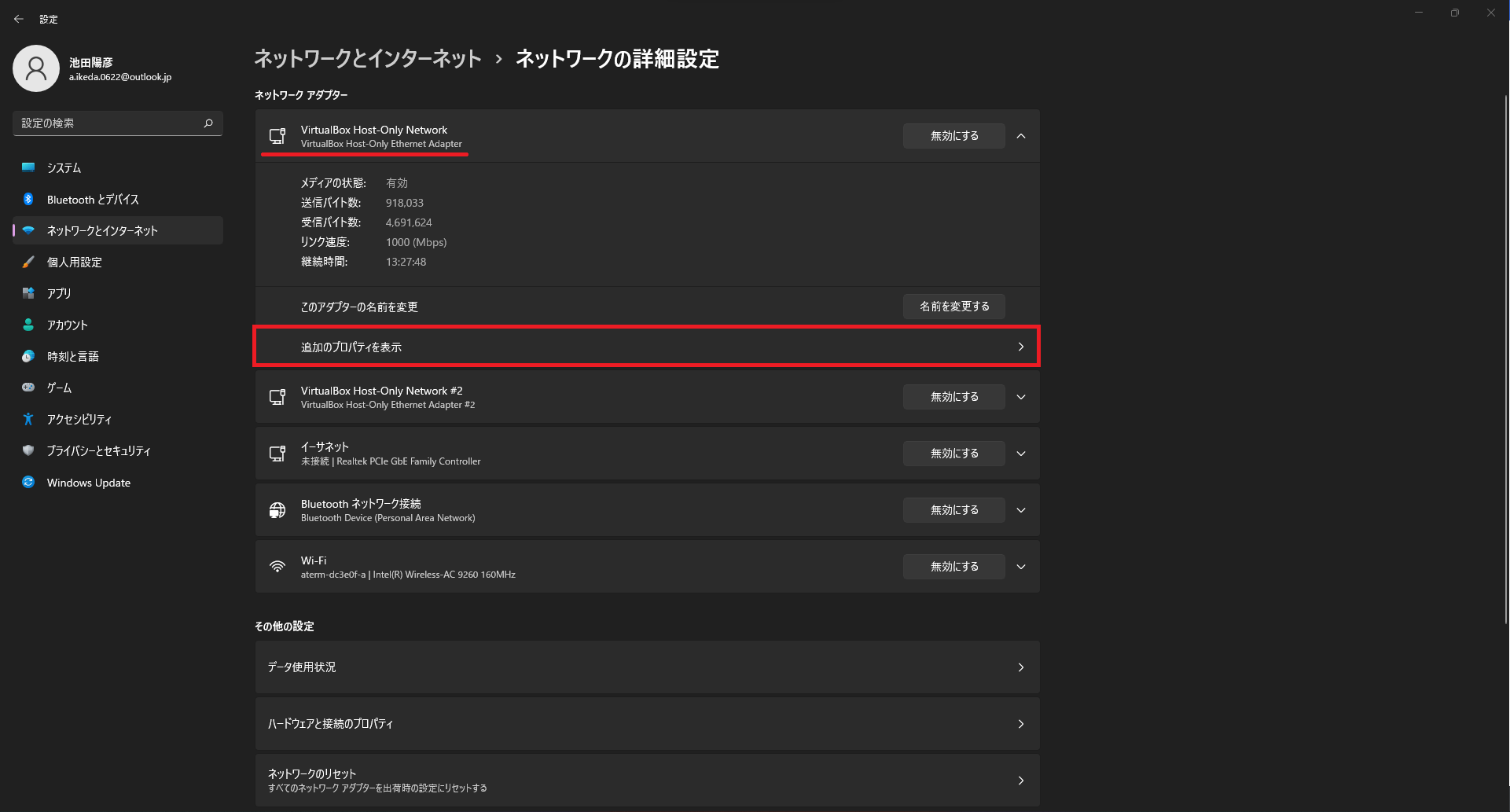Collapse the VirtualBox Host-Only Network details

[1021, 136]
